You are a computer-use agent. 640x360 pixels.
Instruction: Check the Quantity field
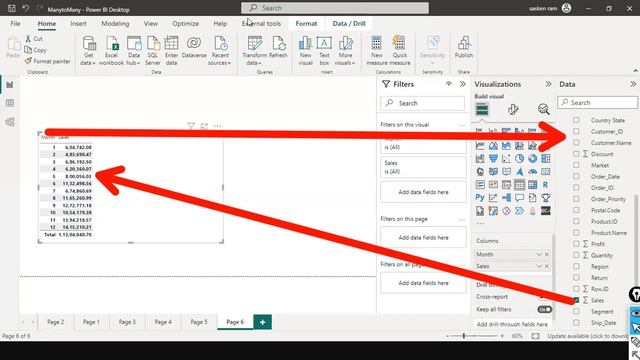[576, 255]
